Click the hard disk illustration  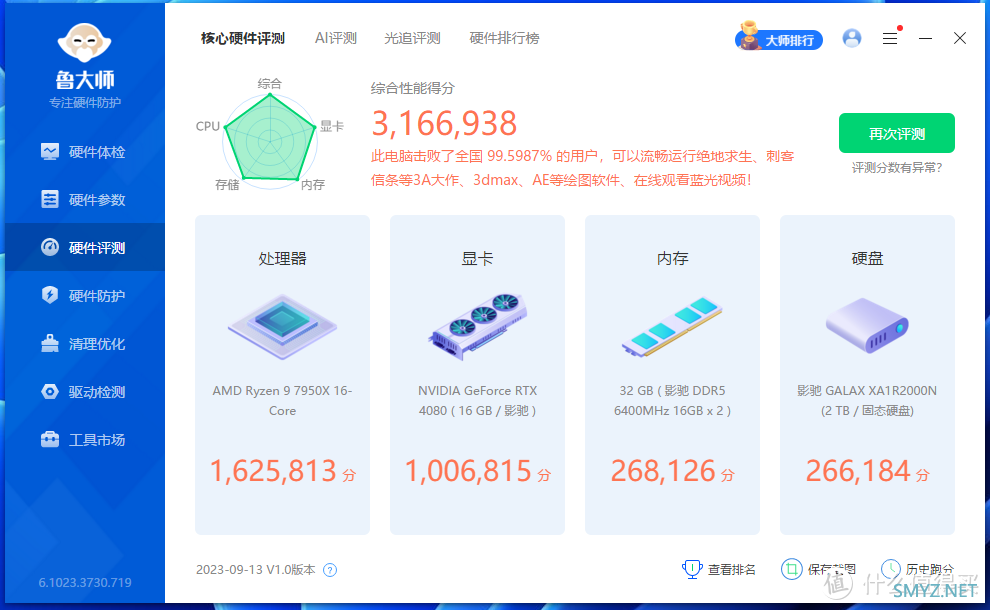pyautogui.click(x=867, y=326)
